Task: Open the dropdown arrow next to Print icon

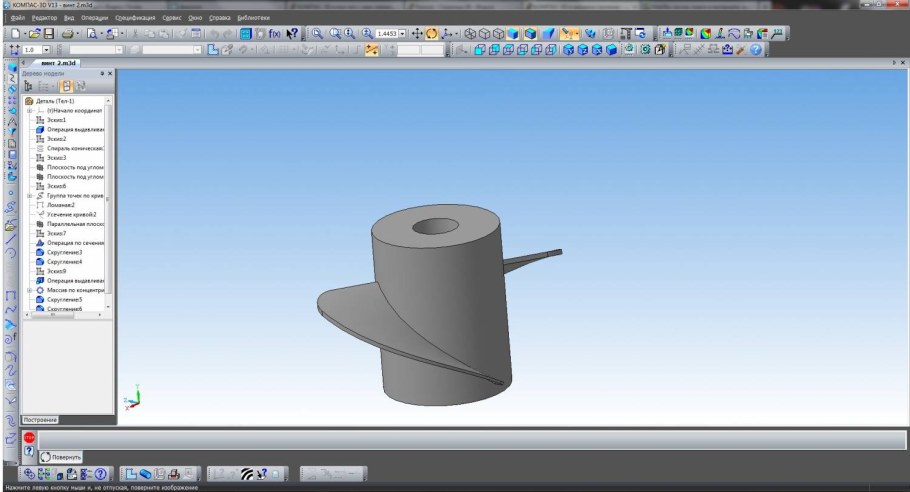Action: (78, 34)
